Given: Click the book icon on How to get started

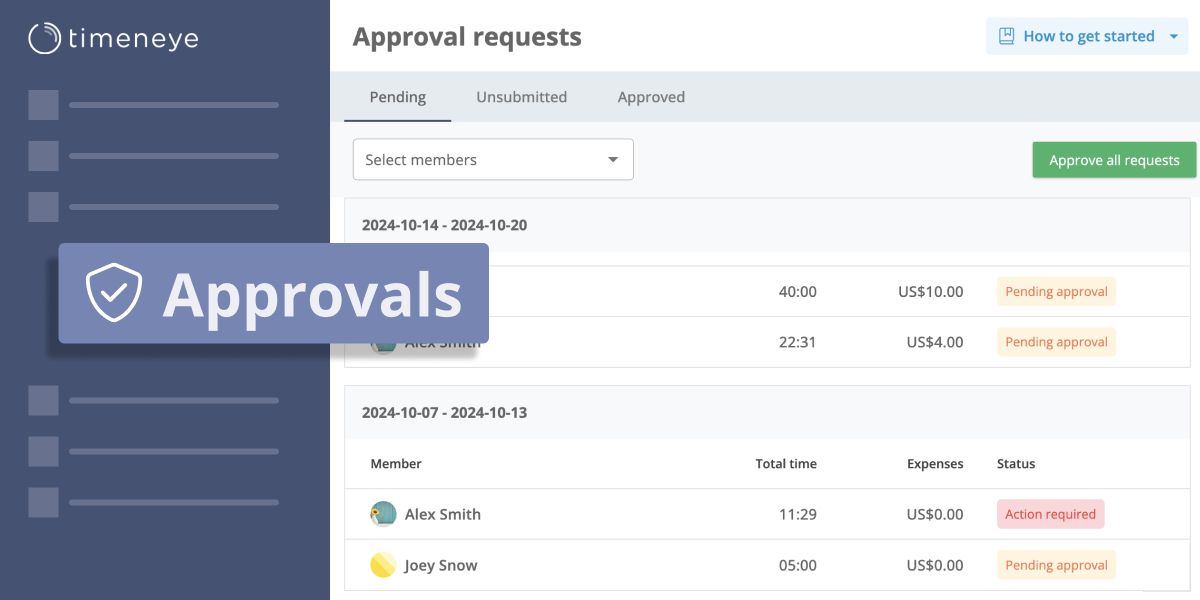Looking at the screenshot, I should [1004, 35].
